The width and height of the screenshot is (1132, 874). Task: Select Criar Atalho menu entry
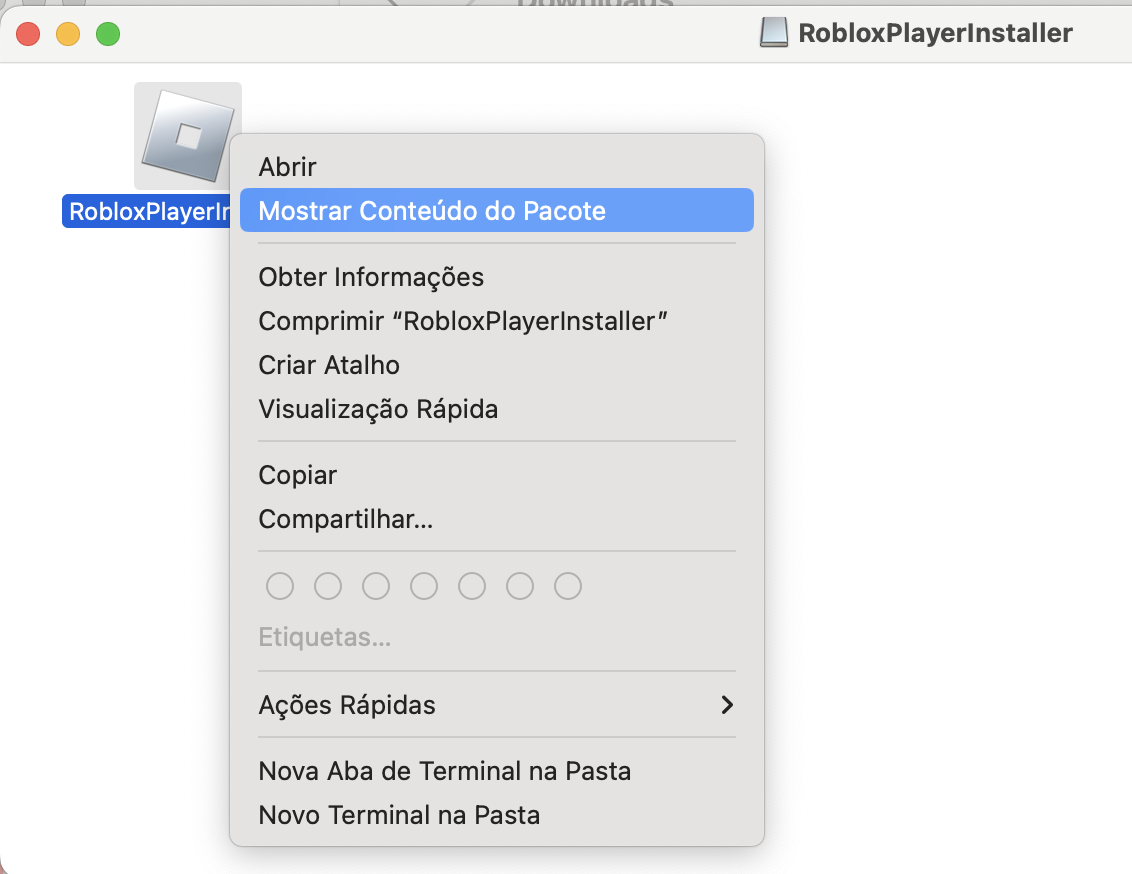[x=329, y=365]
